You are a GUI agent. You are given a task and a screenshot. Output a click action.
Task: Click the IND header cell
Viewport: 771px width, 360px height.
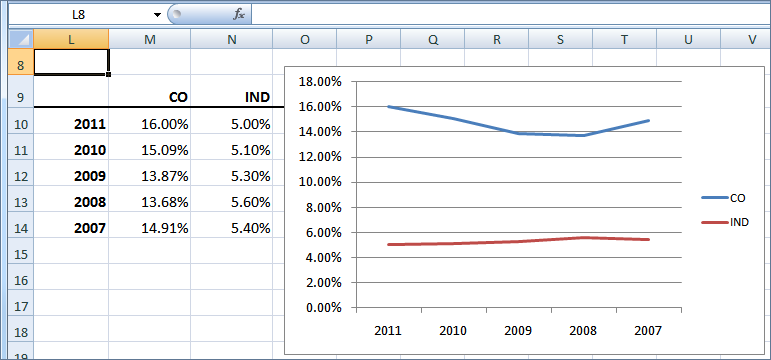232,97
